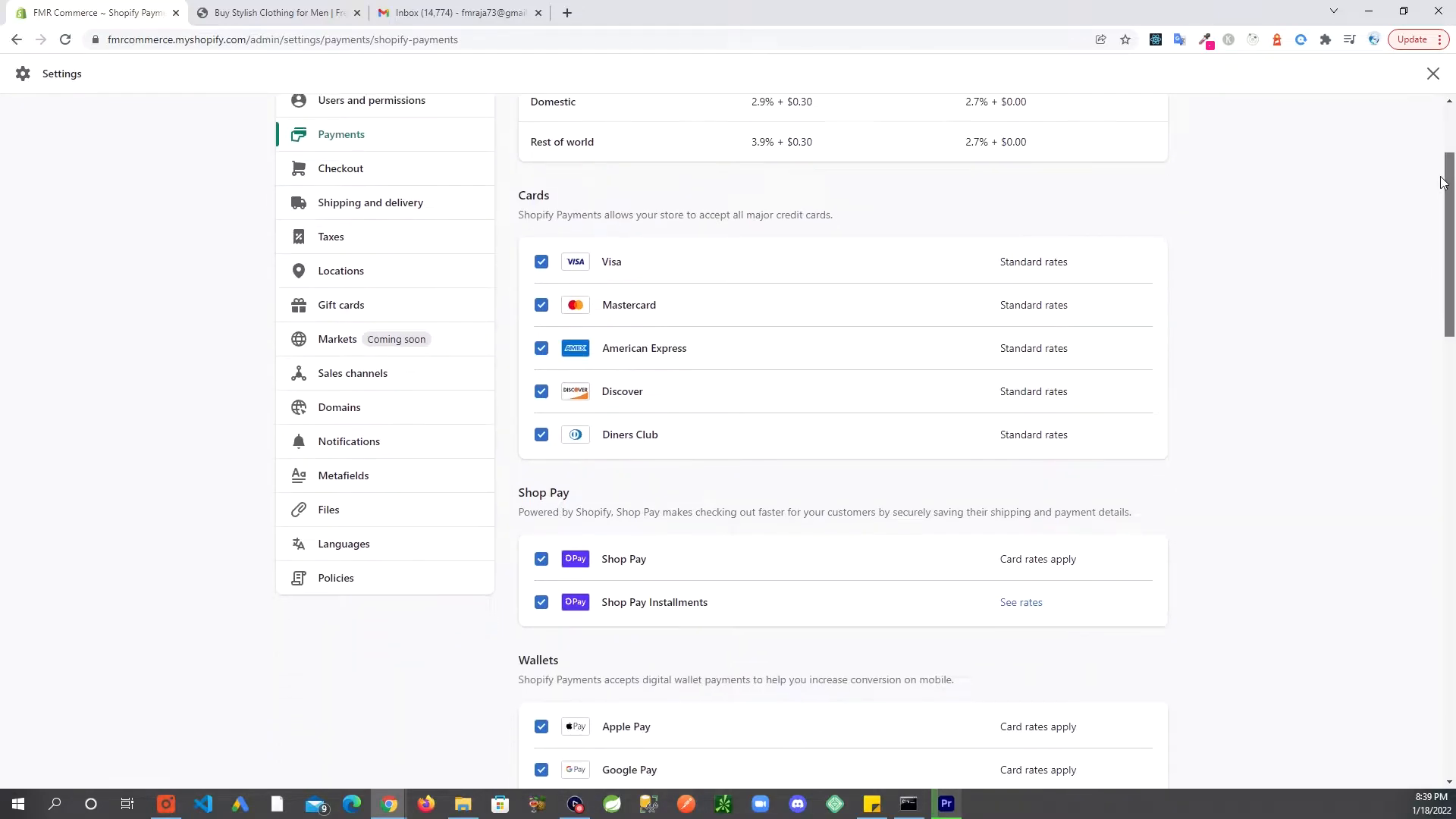Select the Gift cards menu item
This screenshot has width=1456, height=819.
(x=341, y=304)
